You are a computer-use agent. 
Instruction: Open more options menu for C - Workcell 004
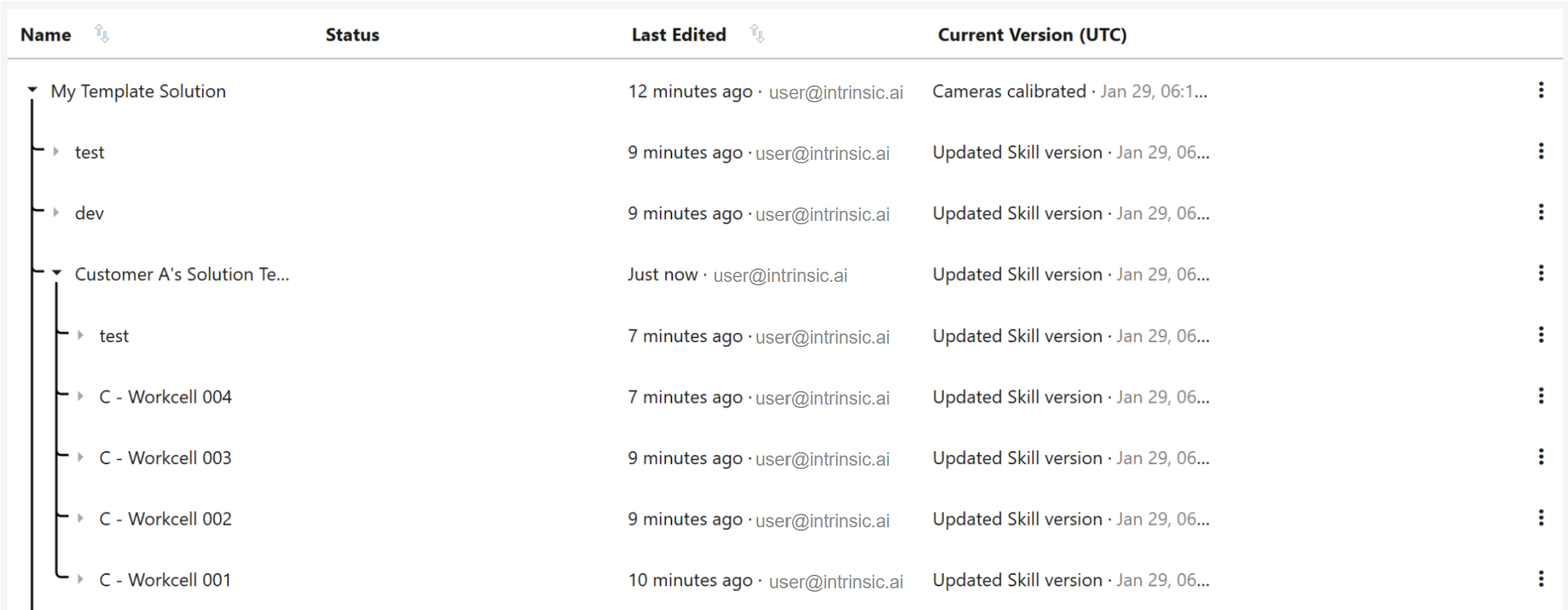(x=1541, y=396)
